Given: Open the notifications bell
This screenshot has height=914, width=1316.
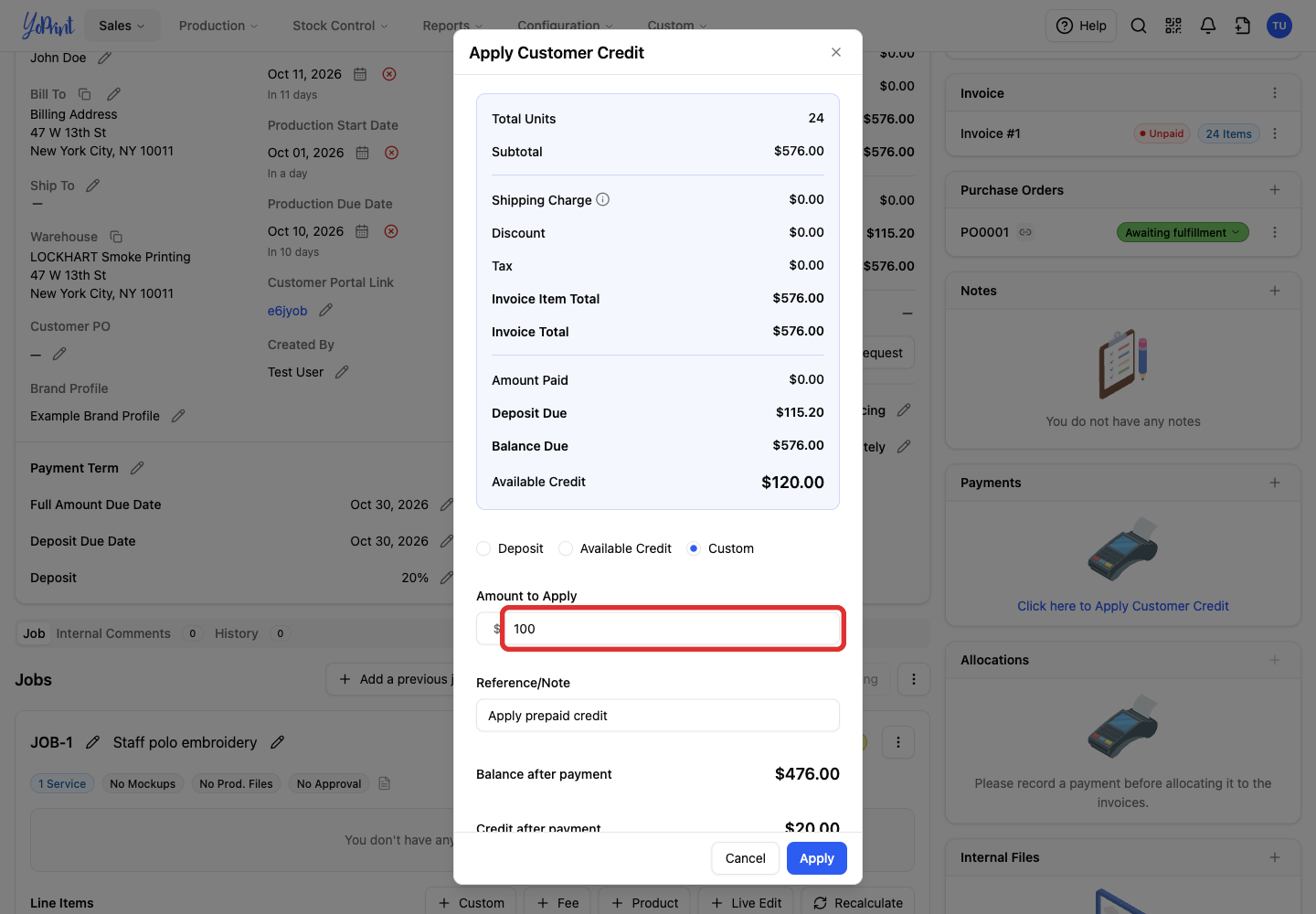Looking at the screenshot, I should (x=1208, y=26).
